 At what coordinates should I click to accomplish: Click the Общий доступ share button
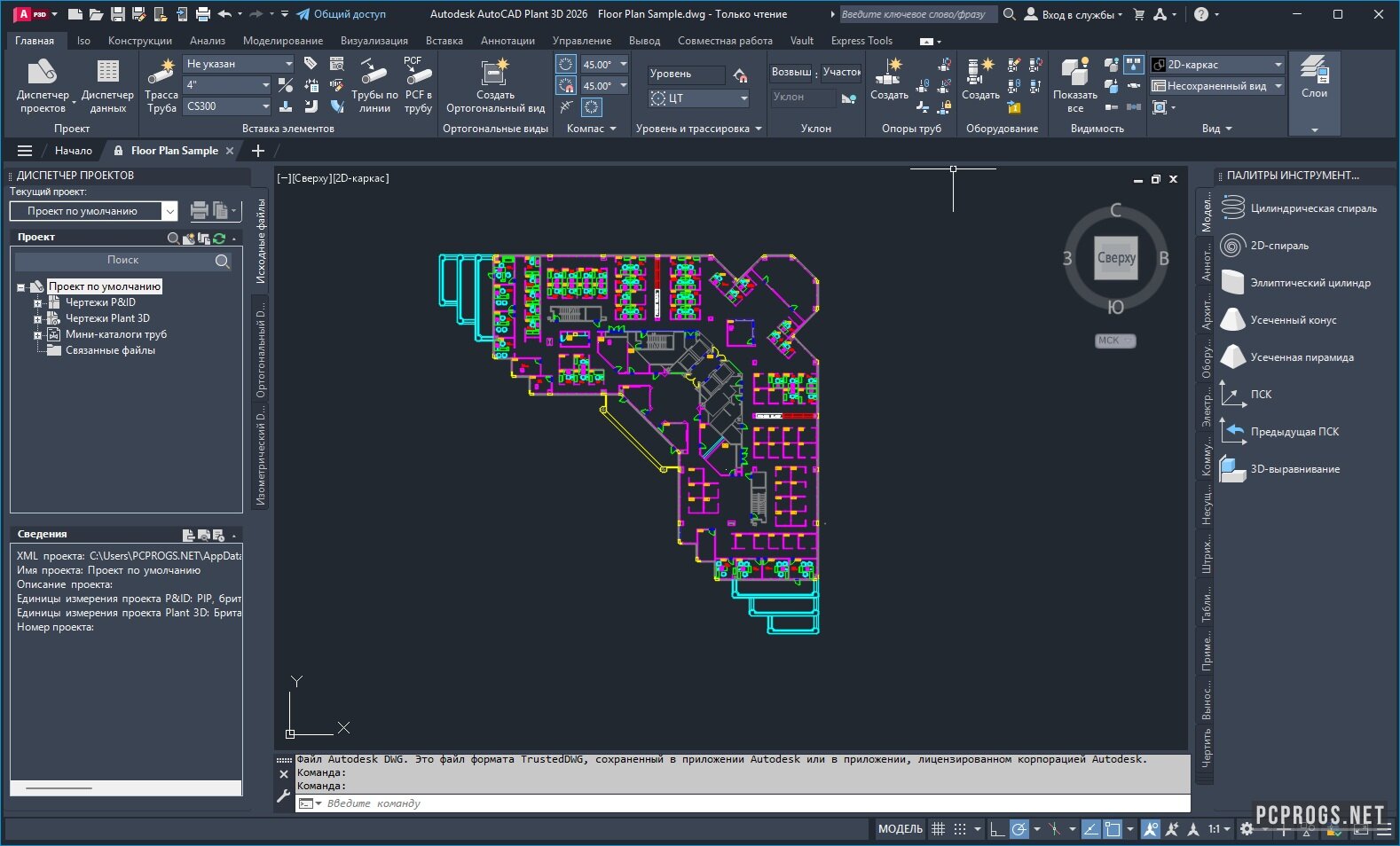pos(342,14)
